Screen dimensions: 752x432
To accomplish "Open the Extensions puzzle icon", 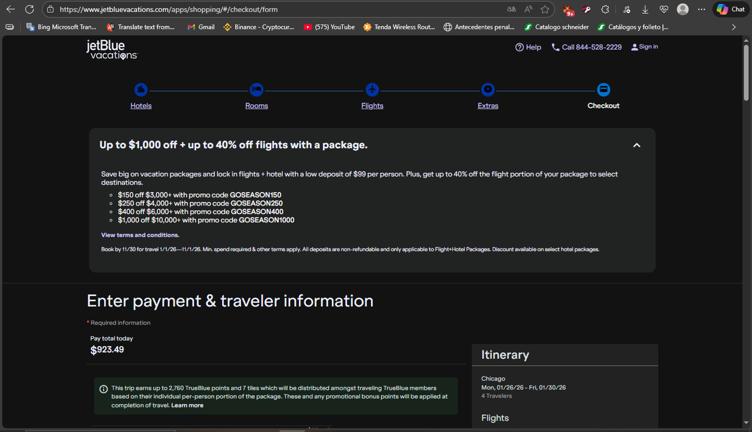I will [x=605, y=9].
